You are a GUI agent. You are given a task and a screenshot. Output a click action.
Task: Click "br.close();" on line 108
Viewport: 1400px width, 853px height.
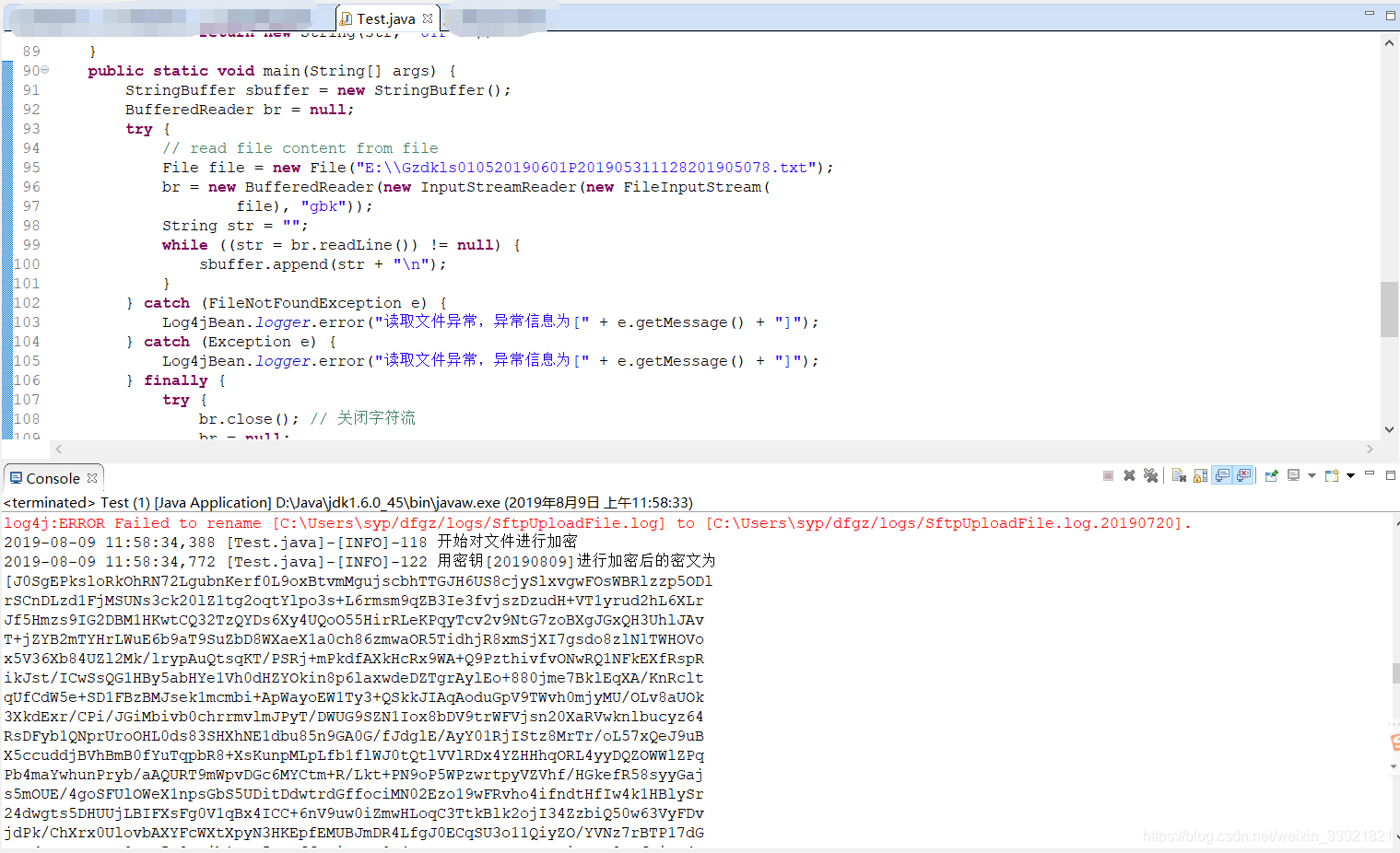pos(249,419)
